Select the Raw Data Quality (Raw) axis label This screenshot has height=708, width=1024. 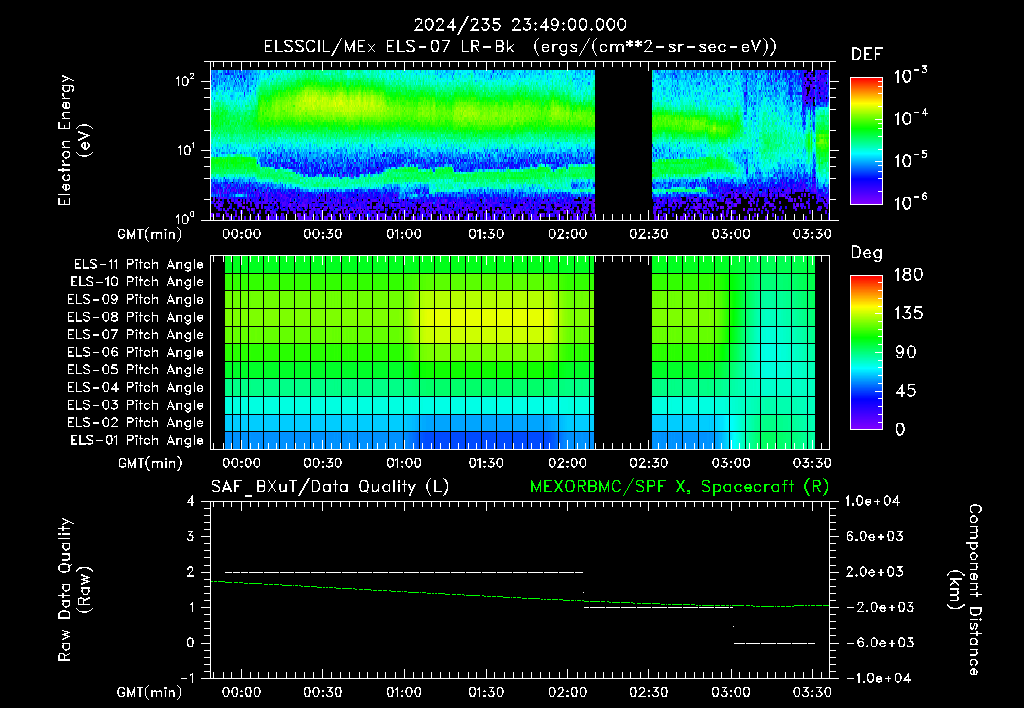tap(74, 590)
